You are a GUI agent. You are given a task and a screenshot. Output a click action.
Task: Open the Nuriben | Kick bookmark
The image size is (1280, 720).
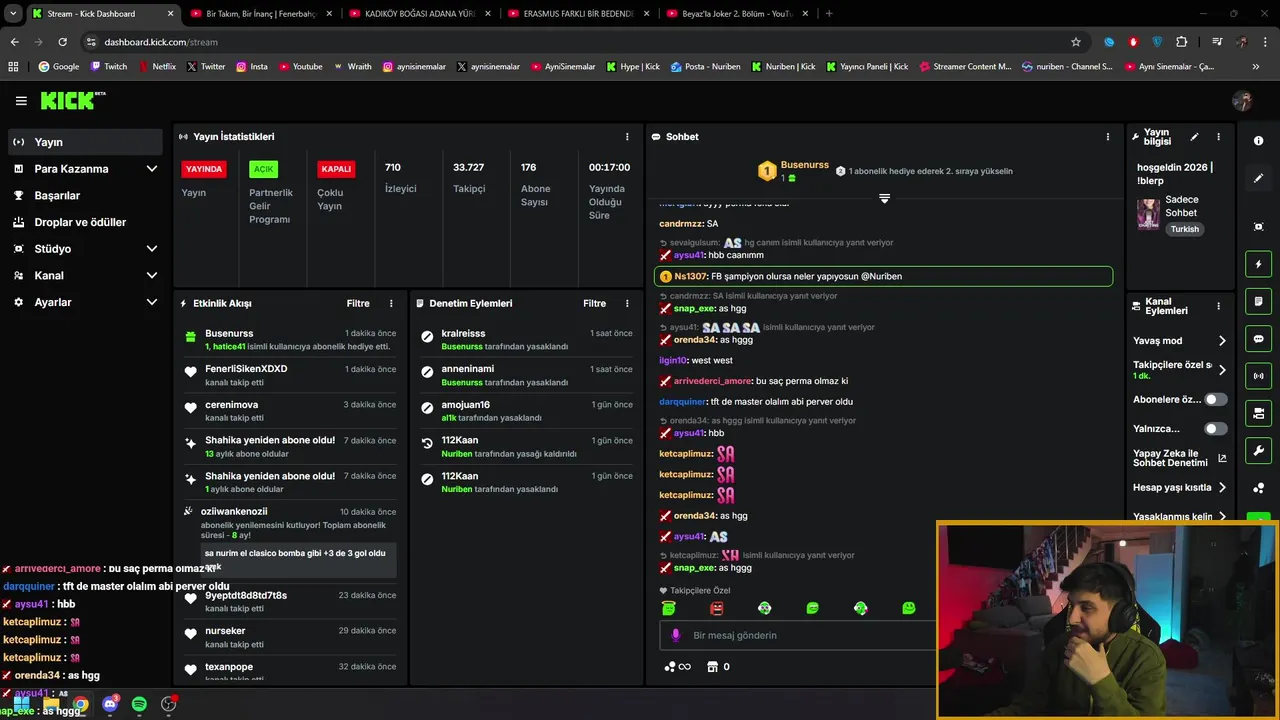(x=782, y=67)
